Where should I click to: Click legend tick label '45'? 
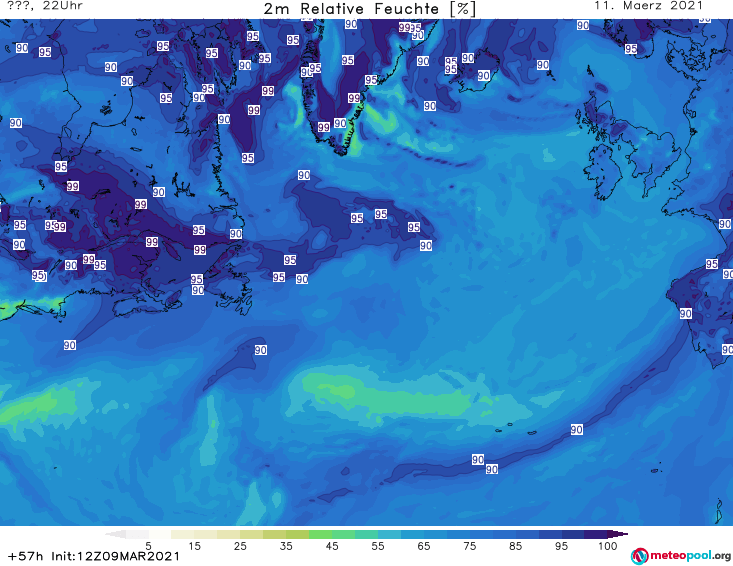(332, 546)
